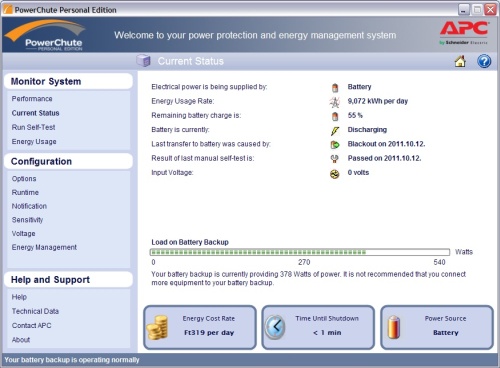Image resolution: width=500 pixels, height=368 pixels.
Task: Click the Current Status page title
Action: click(x=191, y=61)
